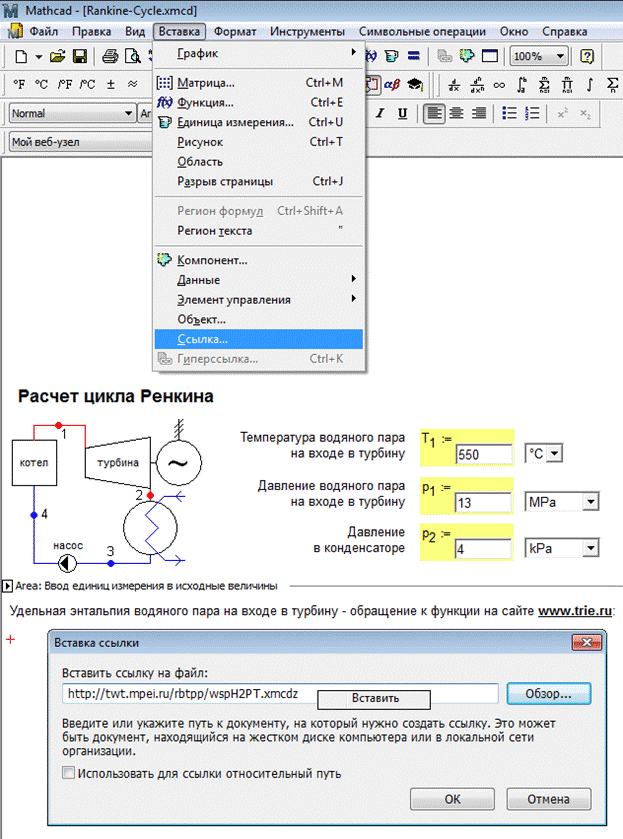This screenshot has height=839, width=623.
Task: Create a new worksheet with New icon
Action: [x=21, y=56]
